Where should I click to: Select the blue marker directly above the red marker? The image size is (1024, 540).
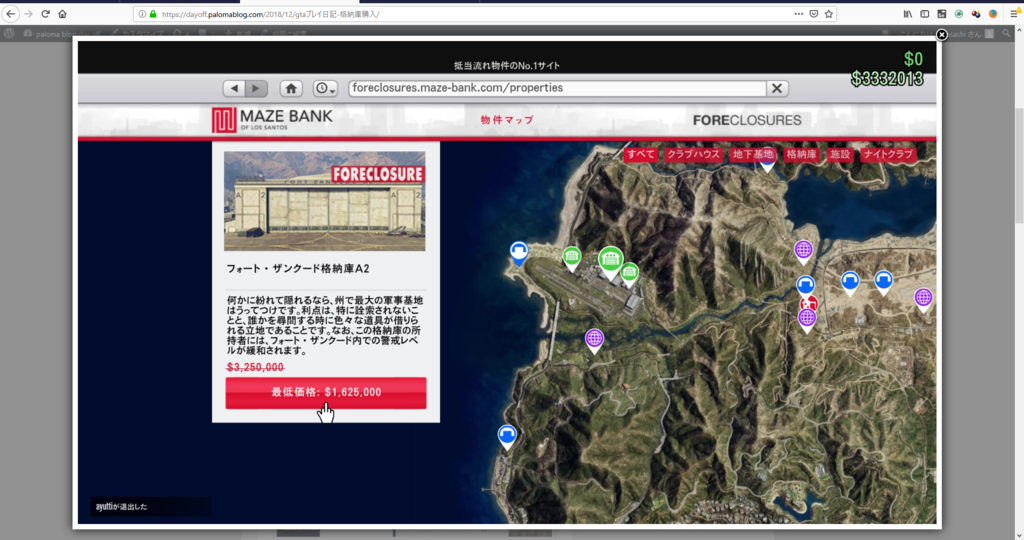805,286
